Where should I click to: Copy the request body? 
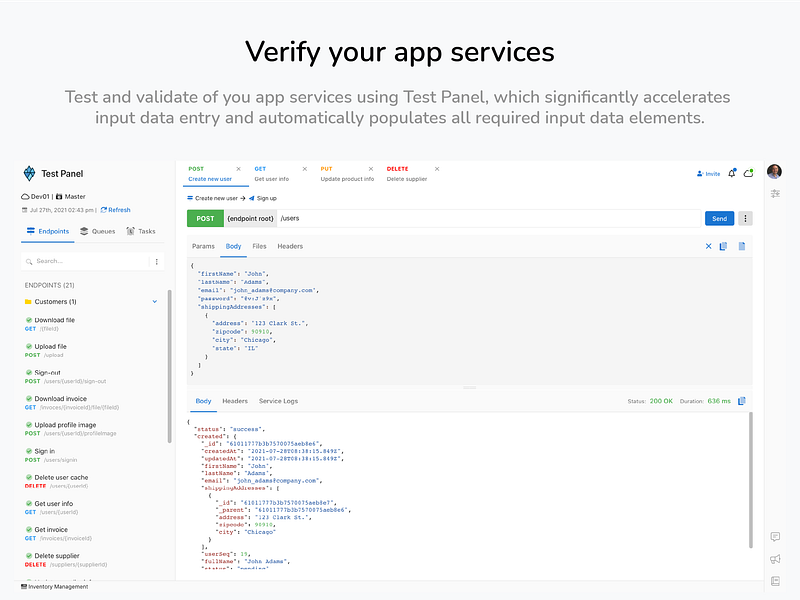click(723, 246)
